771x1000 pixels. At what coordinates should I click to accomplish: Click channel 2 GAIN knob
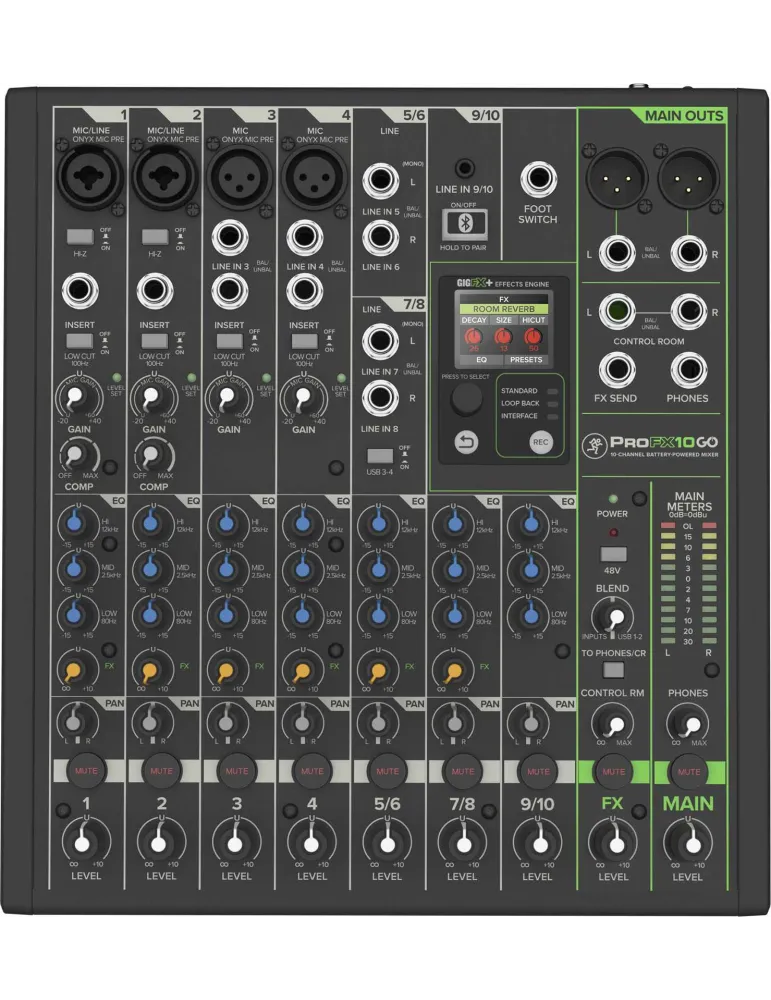pyautogui.click(x=152, y=397)
